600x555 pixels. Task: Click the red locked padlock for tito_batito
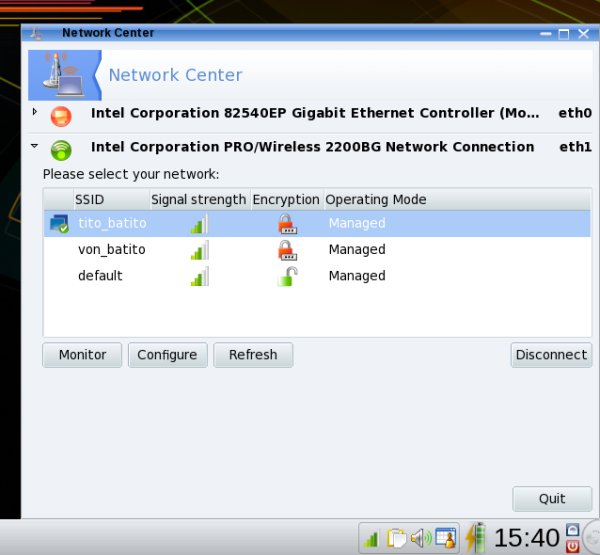coord(287,224)
